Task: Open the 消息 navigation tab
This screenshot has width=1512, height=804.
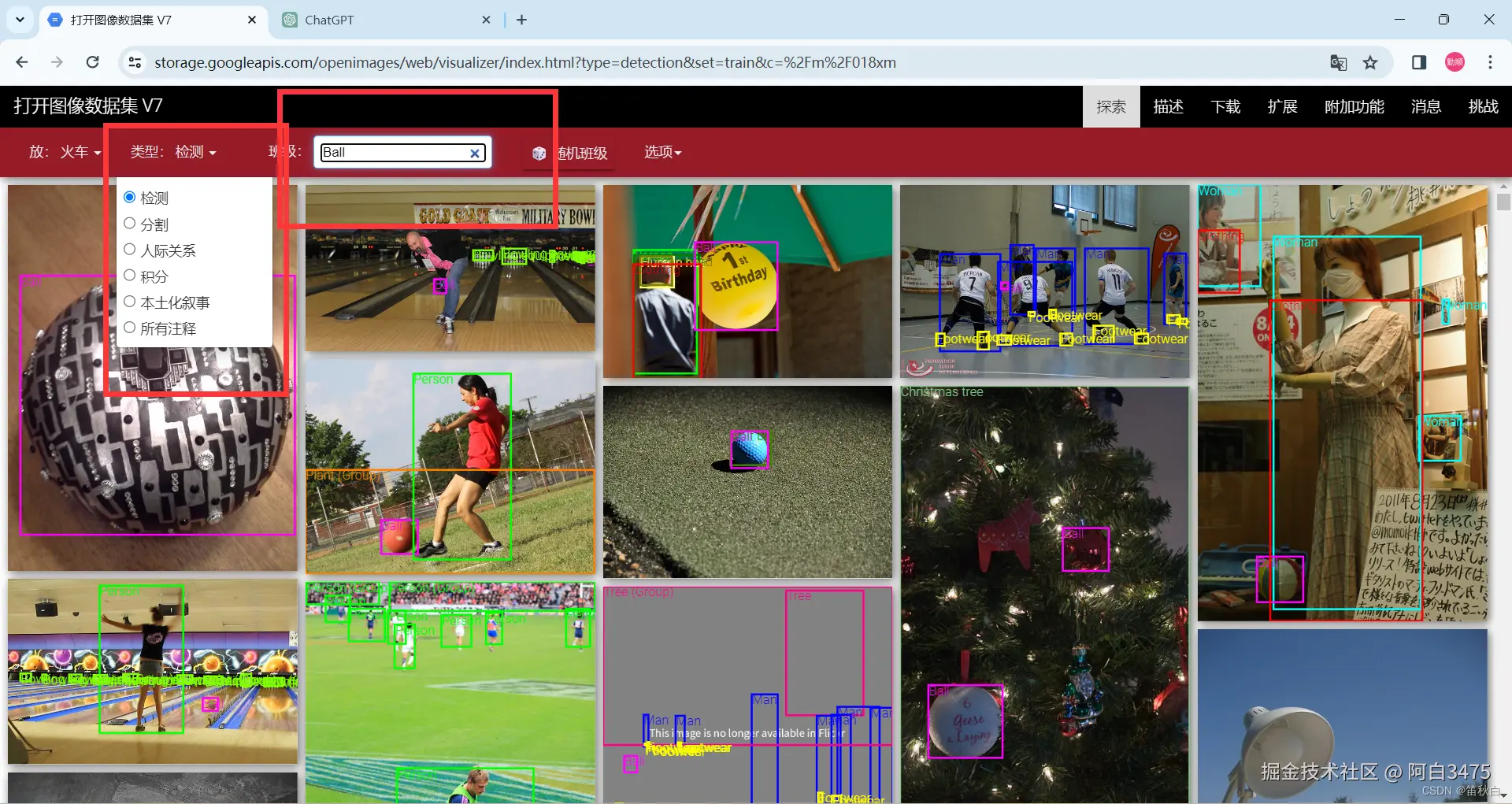Action: coord(1425,106)
